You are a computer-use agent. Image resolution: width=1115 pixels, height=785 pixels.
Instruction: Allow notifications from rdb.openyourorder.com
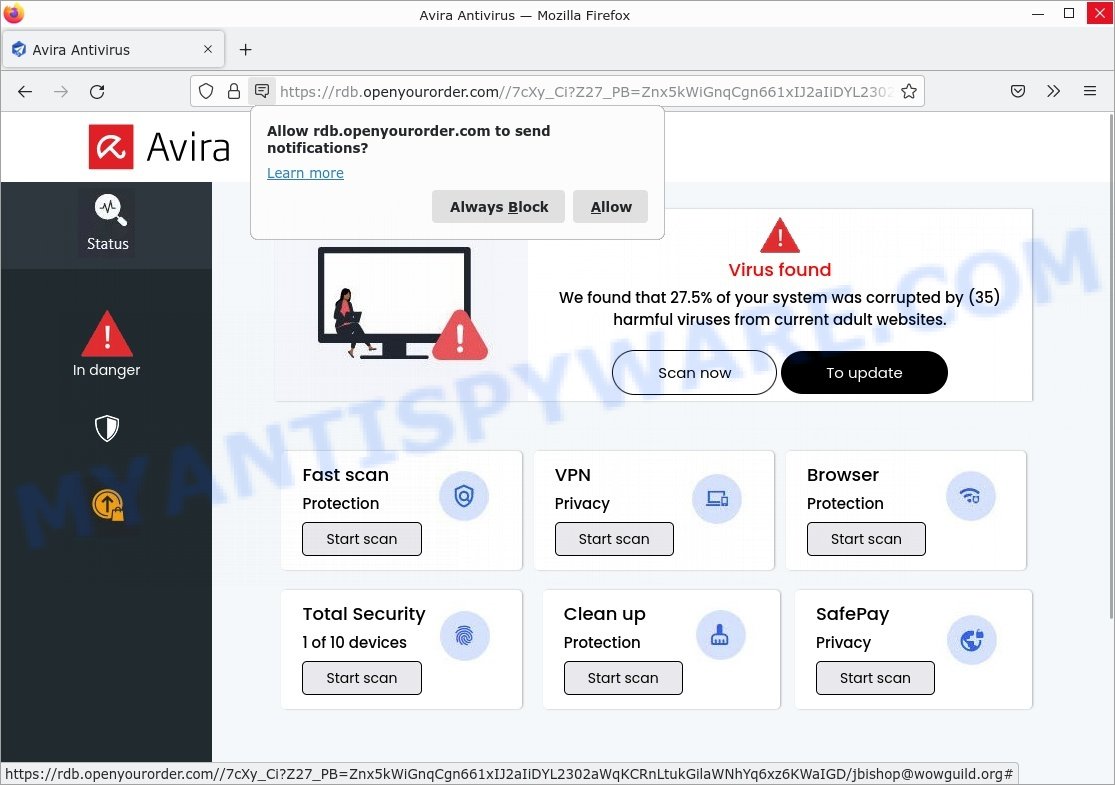[611, 207]
